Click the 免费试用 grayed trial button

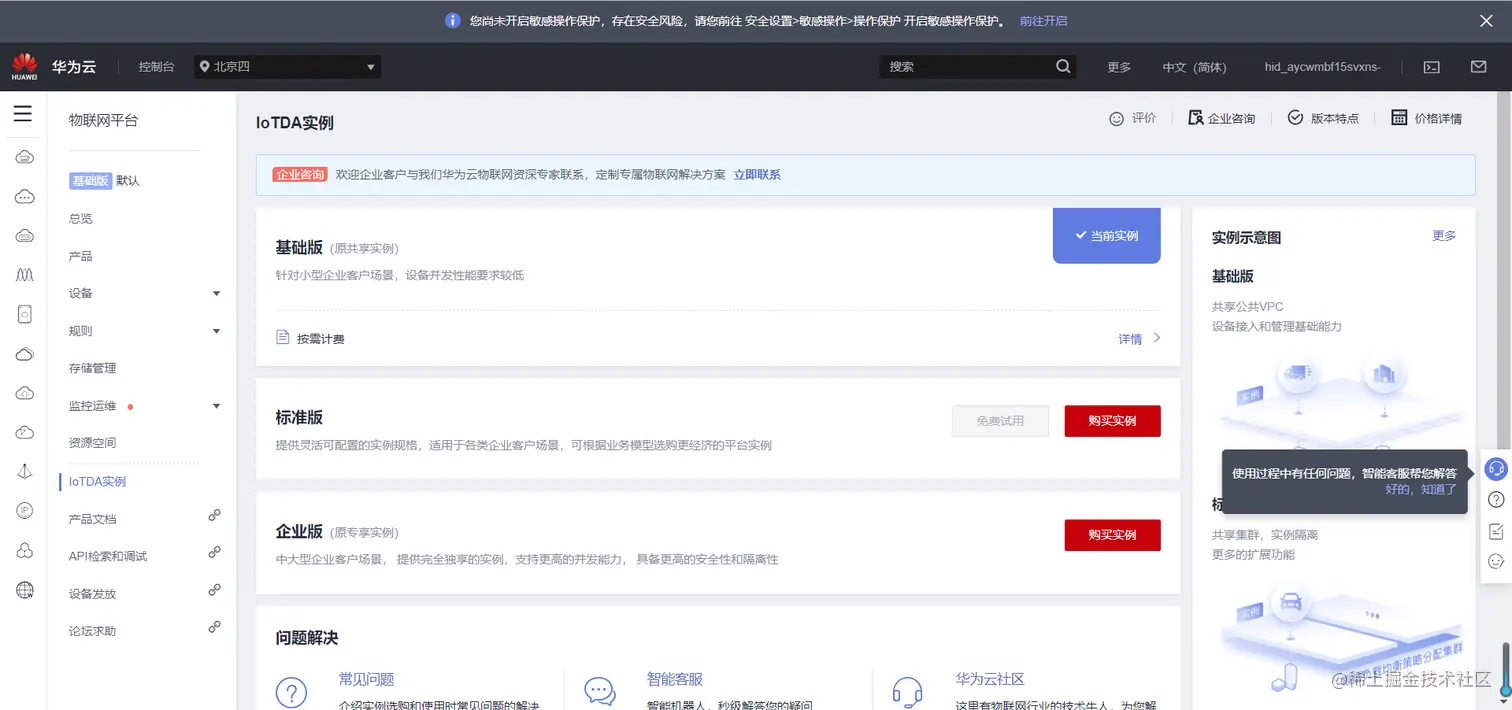pos(999,420)
